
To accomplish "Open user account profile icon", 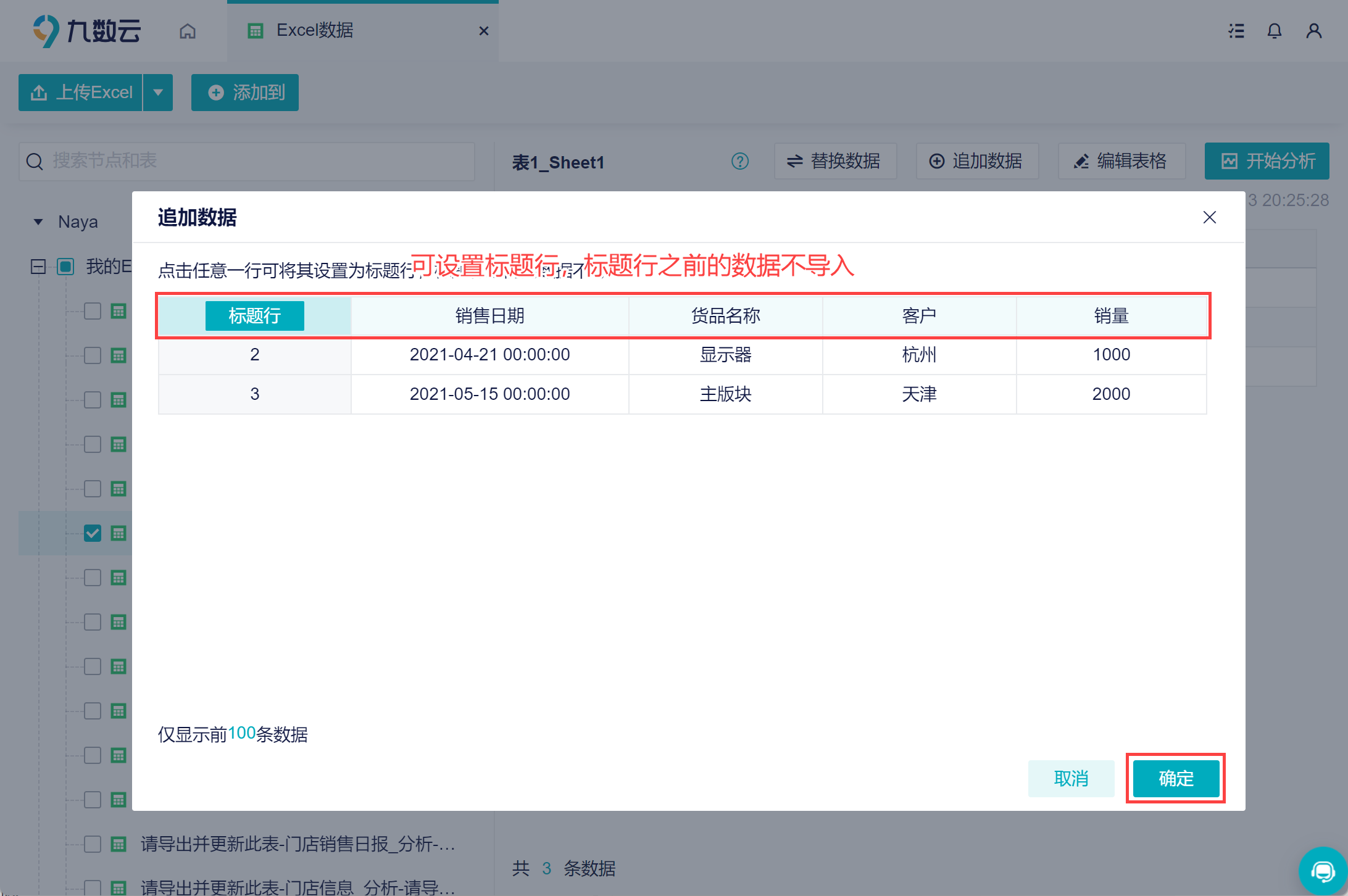I will coord(1314,31).
